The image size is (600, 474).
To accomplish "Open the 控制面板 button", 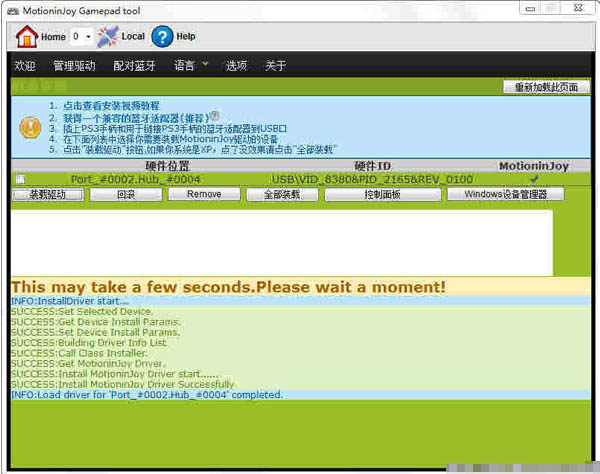I will click(383, 194).
